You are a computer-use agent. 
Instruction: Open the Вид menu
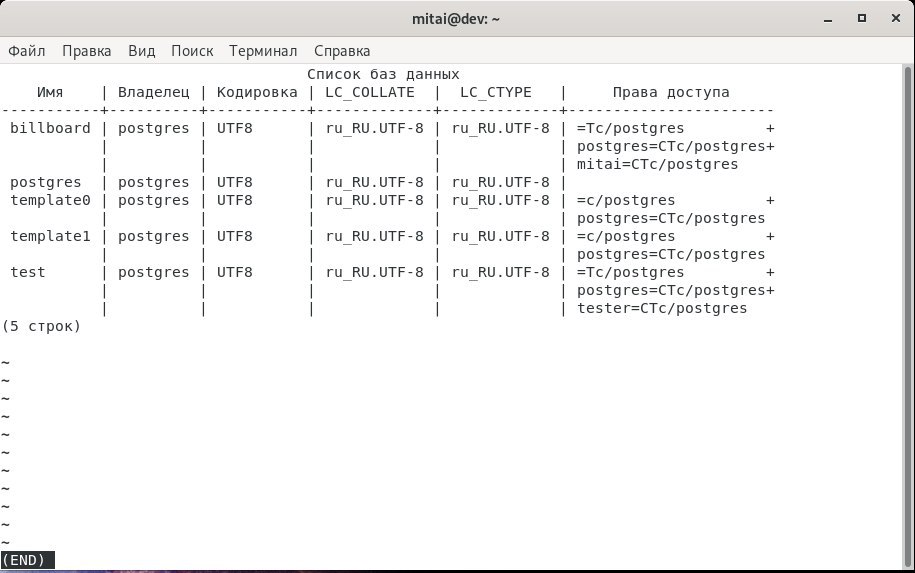click(x=142, y=51)
